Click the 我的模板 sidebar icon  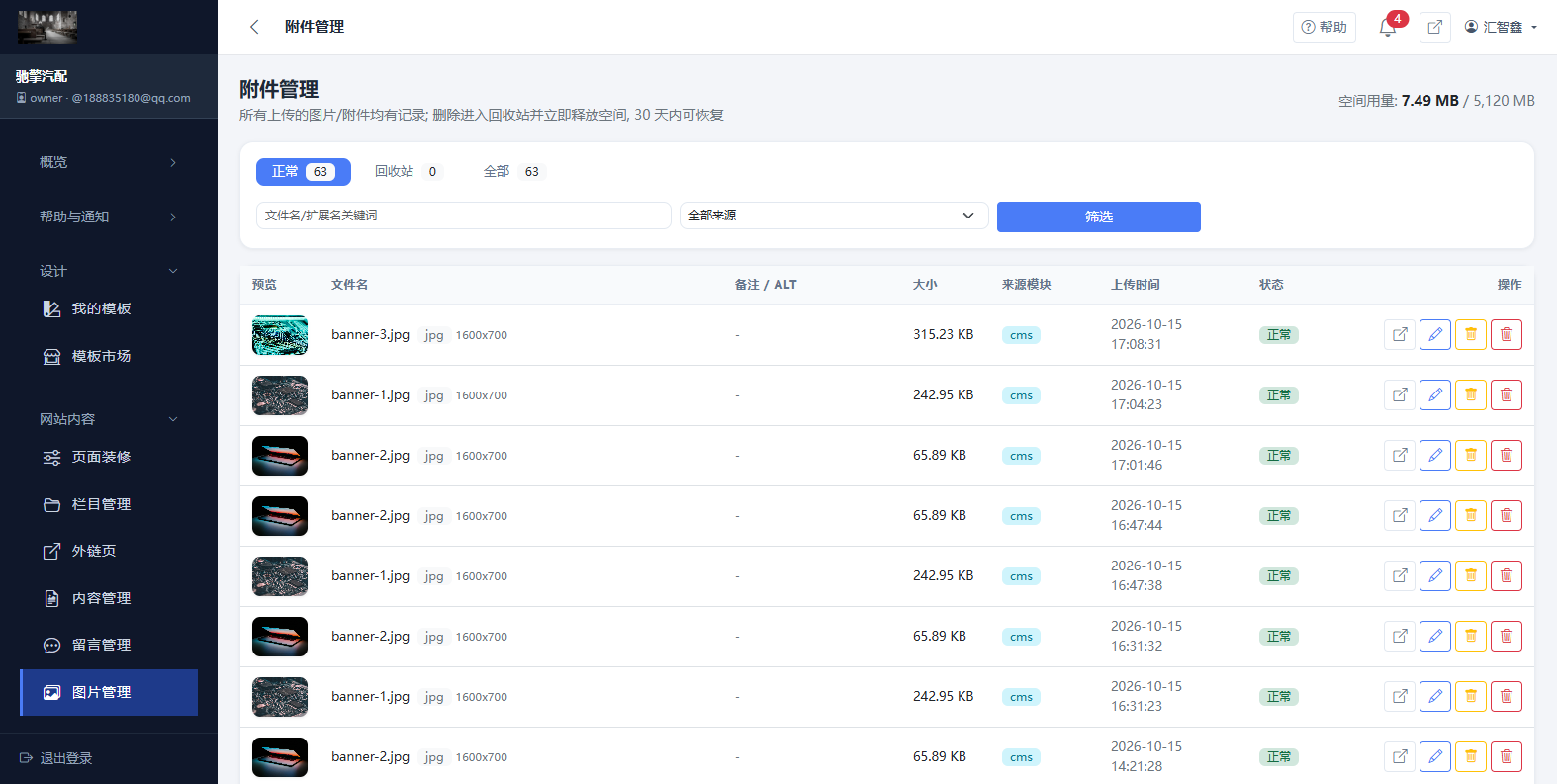[51, 309]
